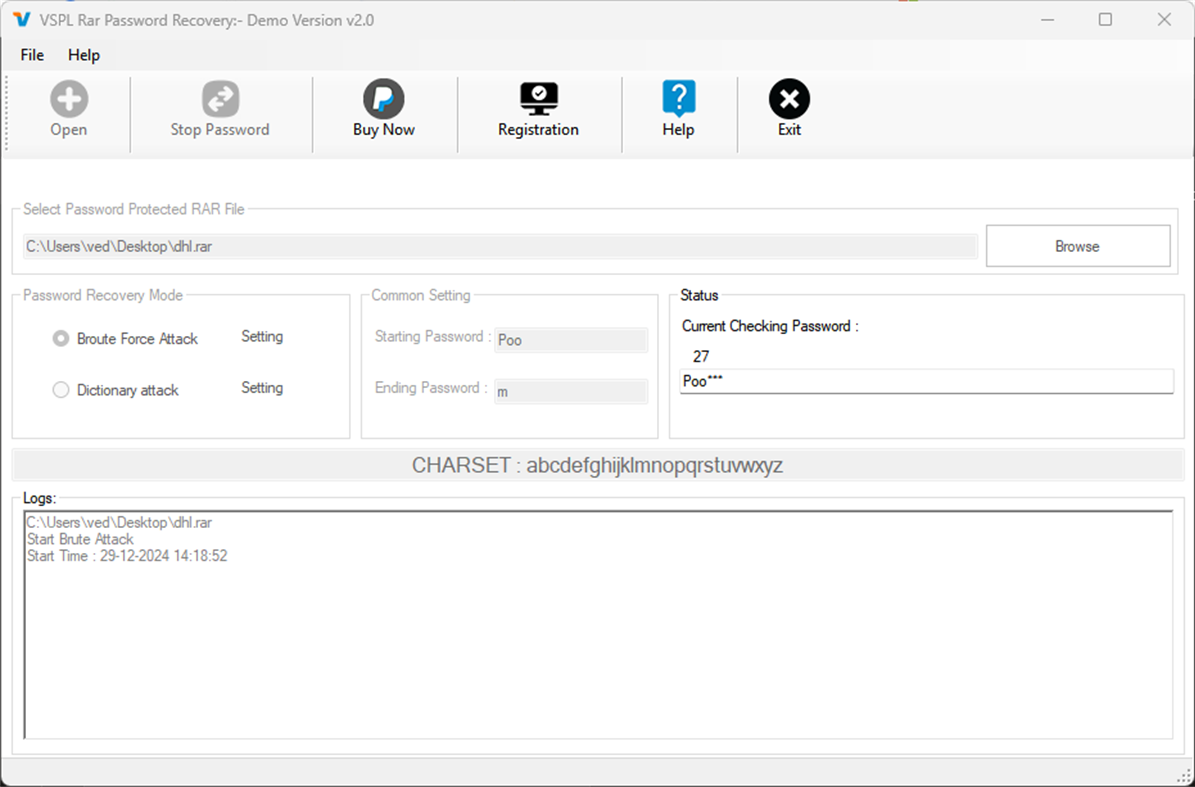1195x787 pixels.
Task: Click the Help question mark icon
Action: click(679, 99)
